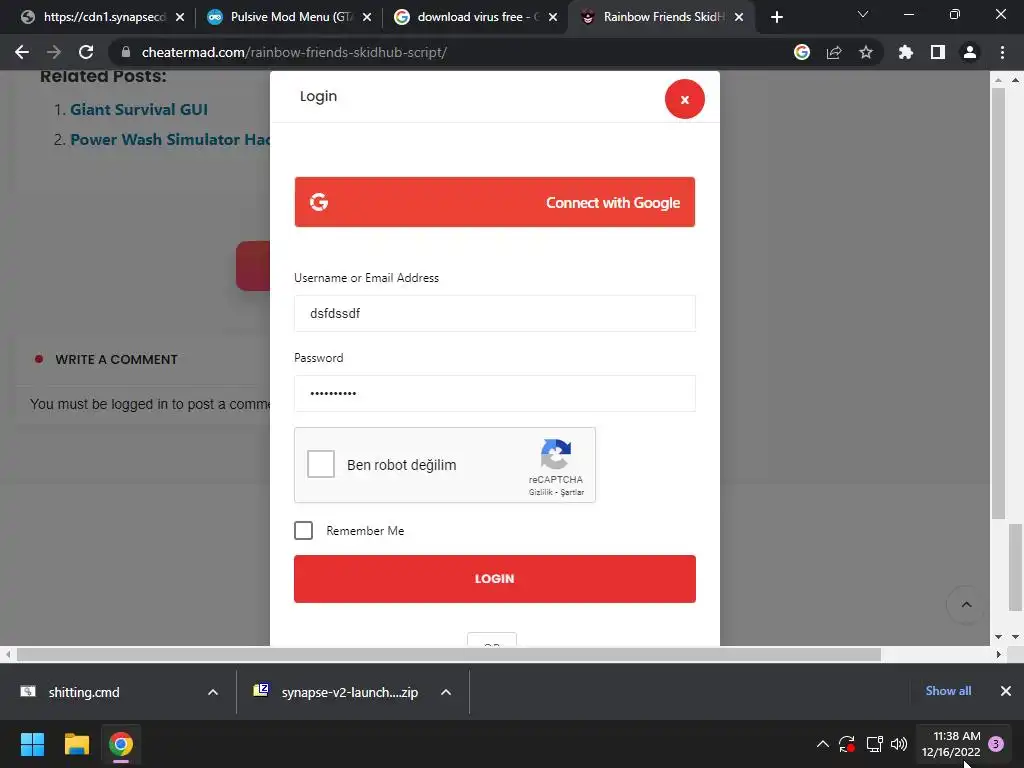This screenshot has width=1024, height=768.
Task: Open the Şartlar terms link in reCAPTCHA
Action: [x=572, y=492]
